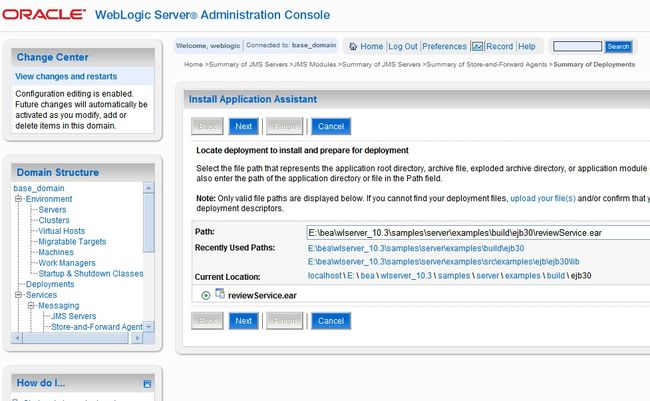This screenshot has width=650, height=401.
Task: Click JMS Modules breadcrumb link
Action: click(x=315, y=64)
